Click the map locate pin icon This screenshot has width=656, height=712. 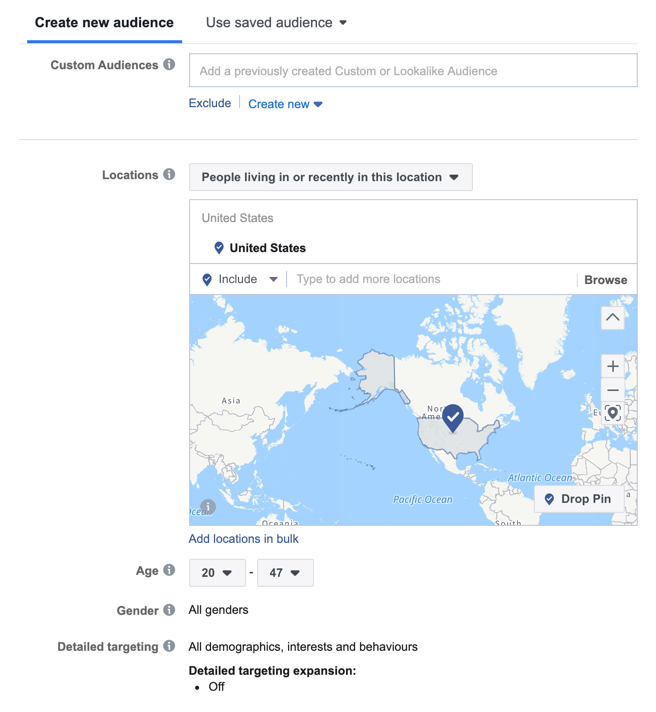tap(612, 414)
